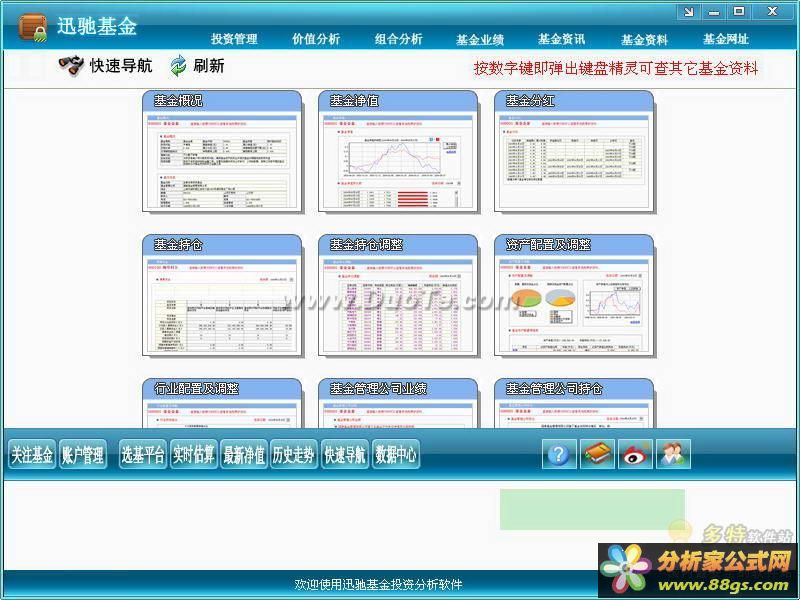The height and width of the screenshot is (600, 800).
Task: Open help with the blue question mark icon
Action: [x=559, y=454]
